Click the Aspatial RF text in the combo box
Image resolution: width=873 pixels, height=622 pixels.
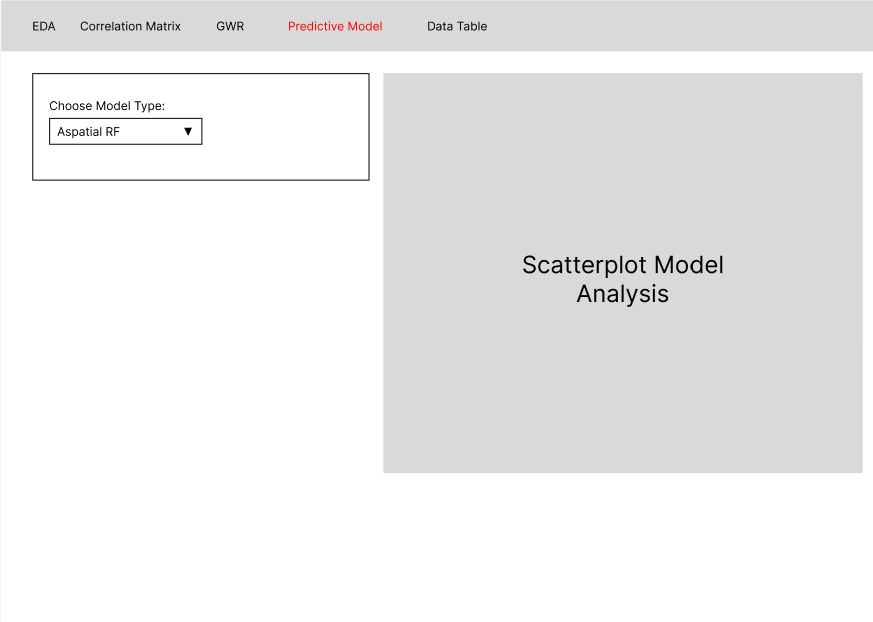coord(89,132)
